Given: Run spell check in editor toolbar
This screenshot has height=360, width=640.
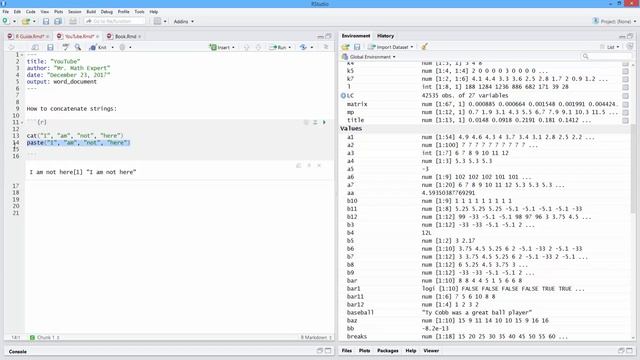Looking at the screenshot, I should [65, 47].
